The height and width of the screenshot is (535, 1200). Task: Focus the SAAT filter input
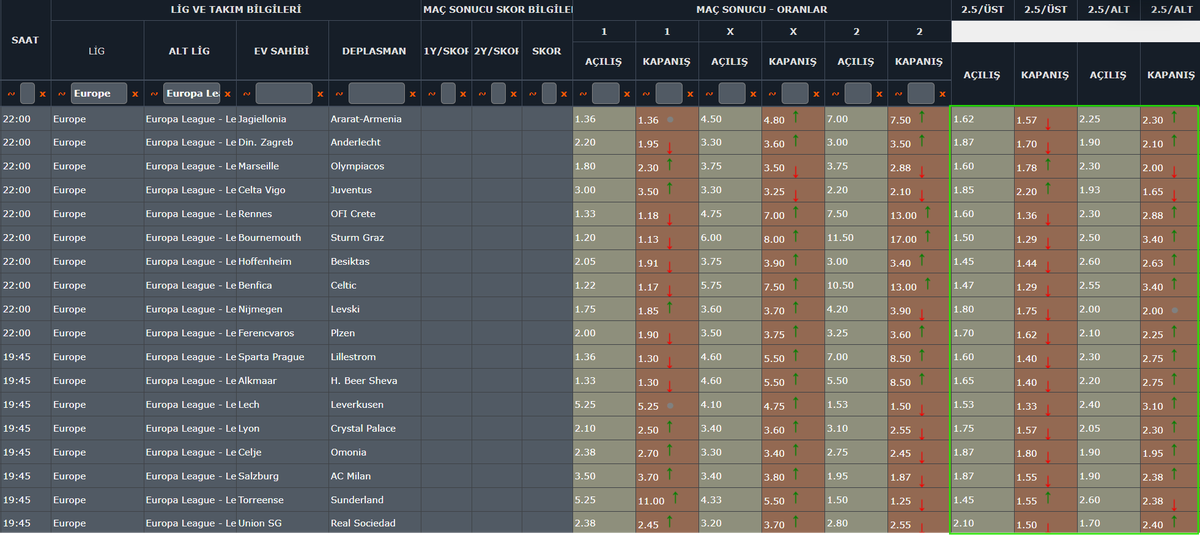coord(27,94)
